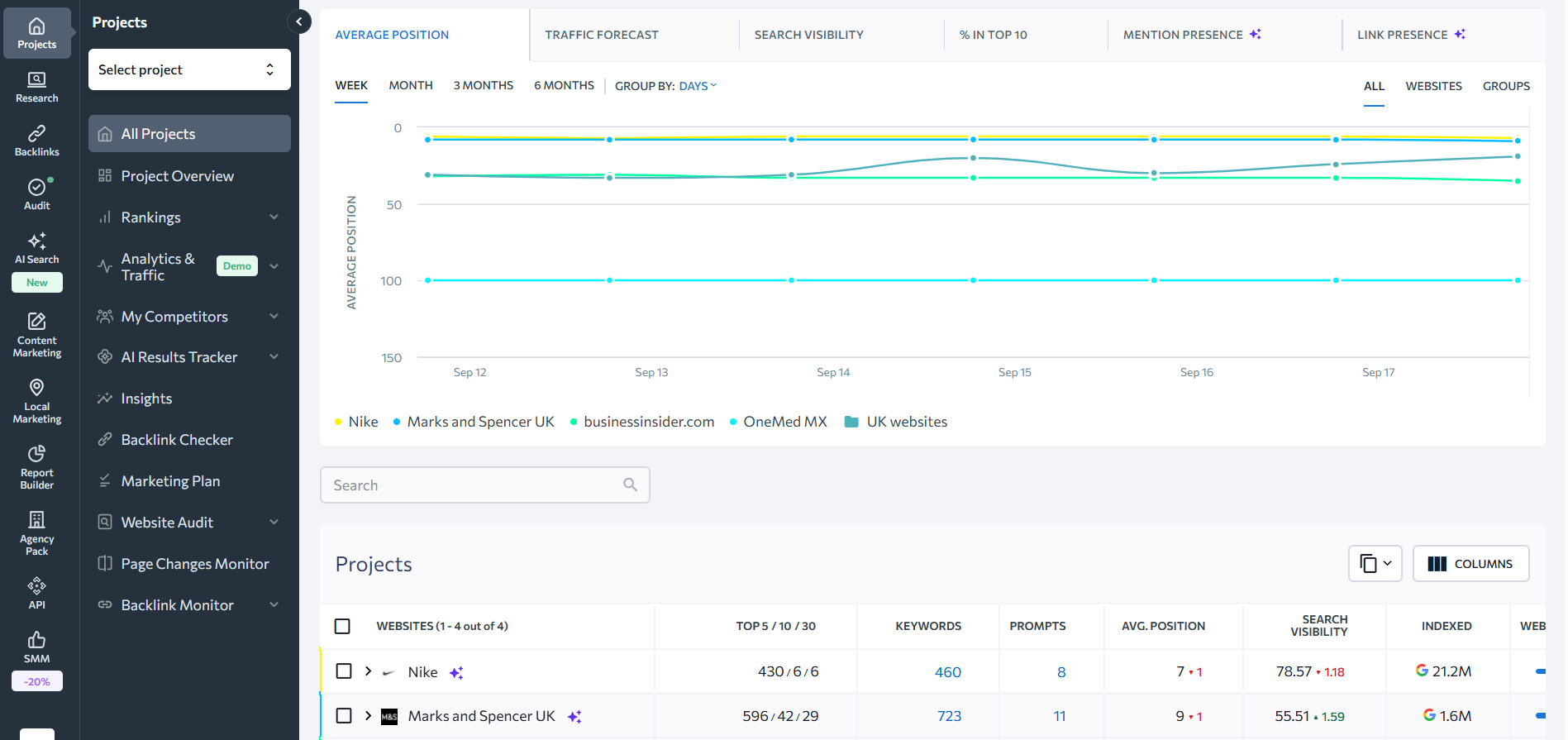Open All Projects in sidebar

(x=189, y=134)
